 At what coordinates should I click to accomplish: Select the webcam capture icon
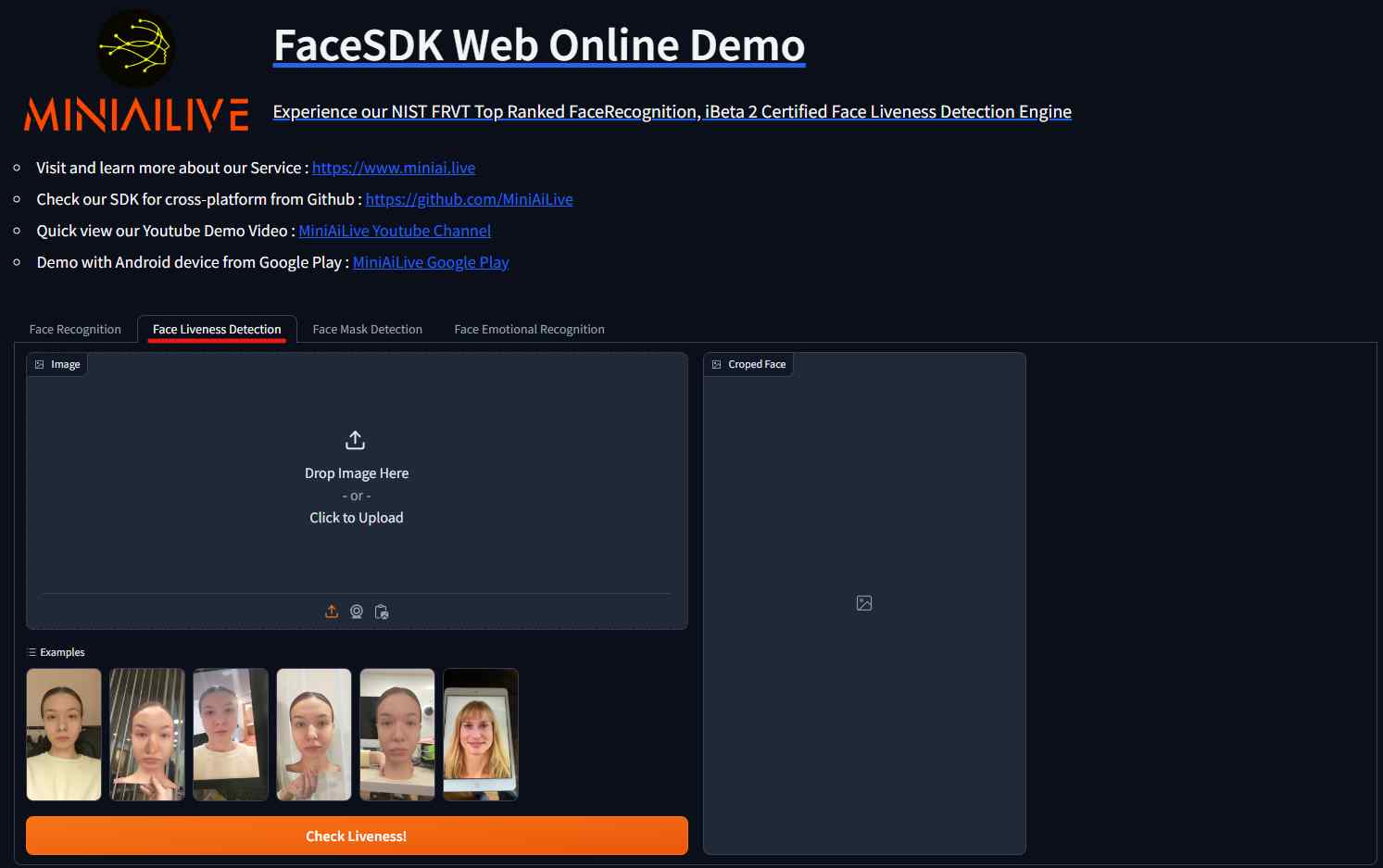click(x=357, y=611)
